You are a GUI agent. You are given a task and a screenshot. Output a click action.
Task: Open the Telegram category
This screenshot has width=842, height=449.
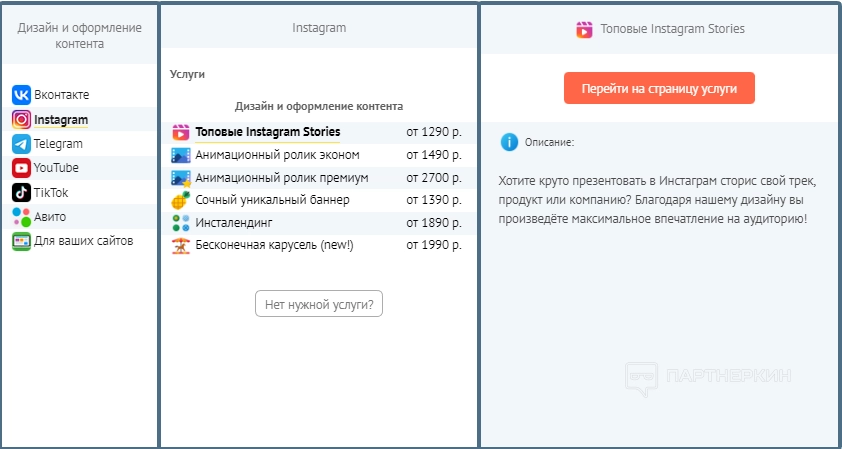[x=58, y=144]
